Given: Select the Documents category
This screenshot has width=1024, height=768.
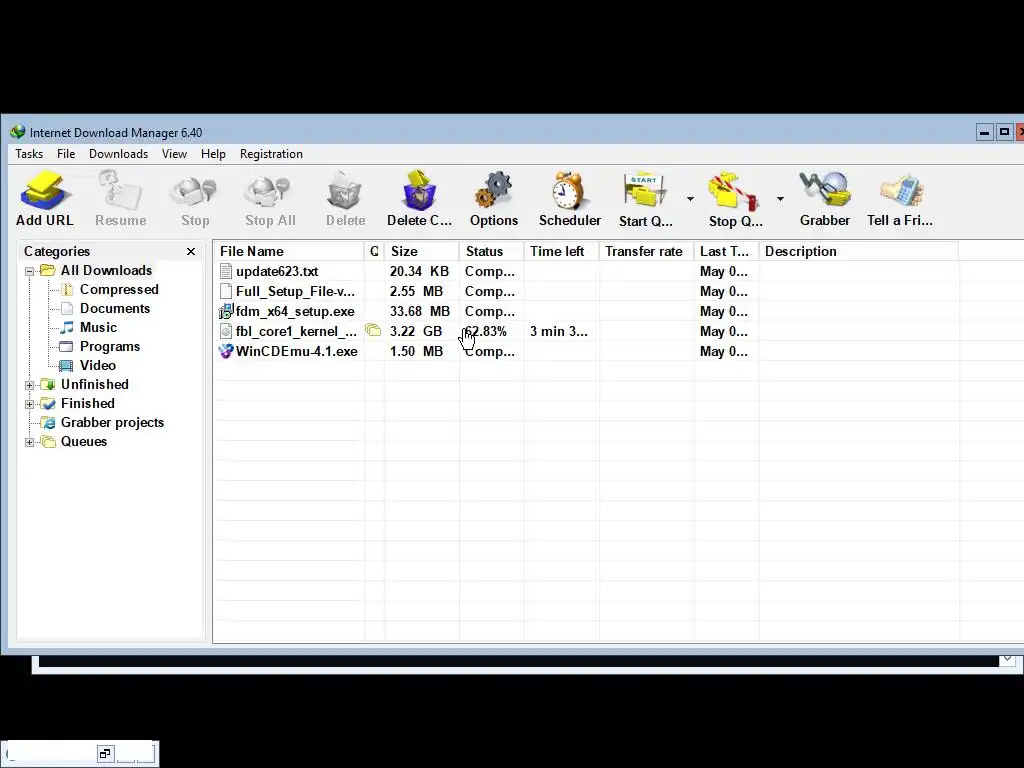Looking at the screenshot, I should coord(115,308).
